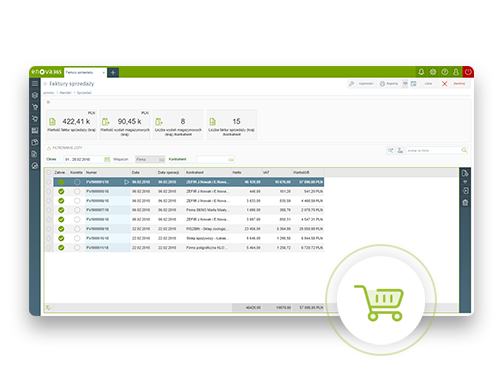The height and width of the screenshot is (383, 500).
Task: Tick the select-all checkbox in table header
Action: (49, 172)
